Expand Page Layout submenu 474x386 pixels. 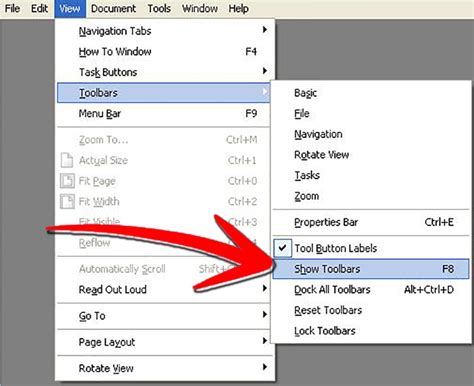tap(163, 342)
